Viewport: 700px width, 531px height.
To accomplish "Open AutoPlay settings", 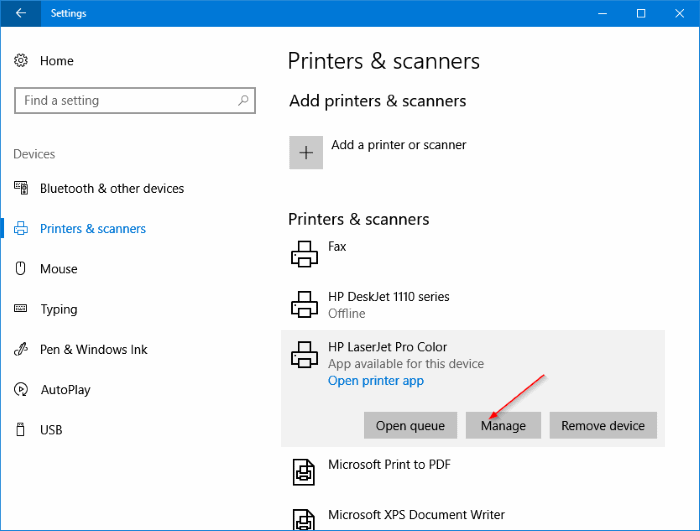I will coord(66,390).
